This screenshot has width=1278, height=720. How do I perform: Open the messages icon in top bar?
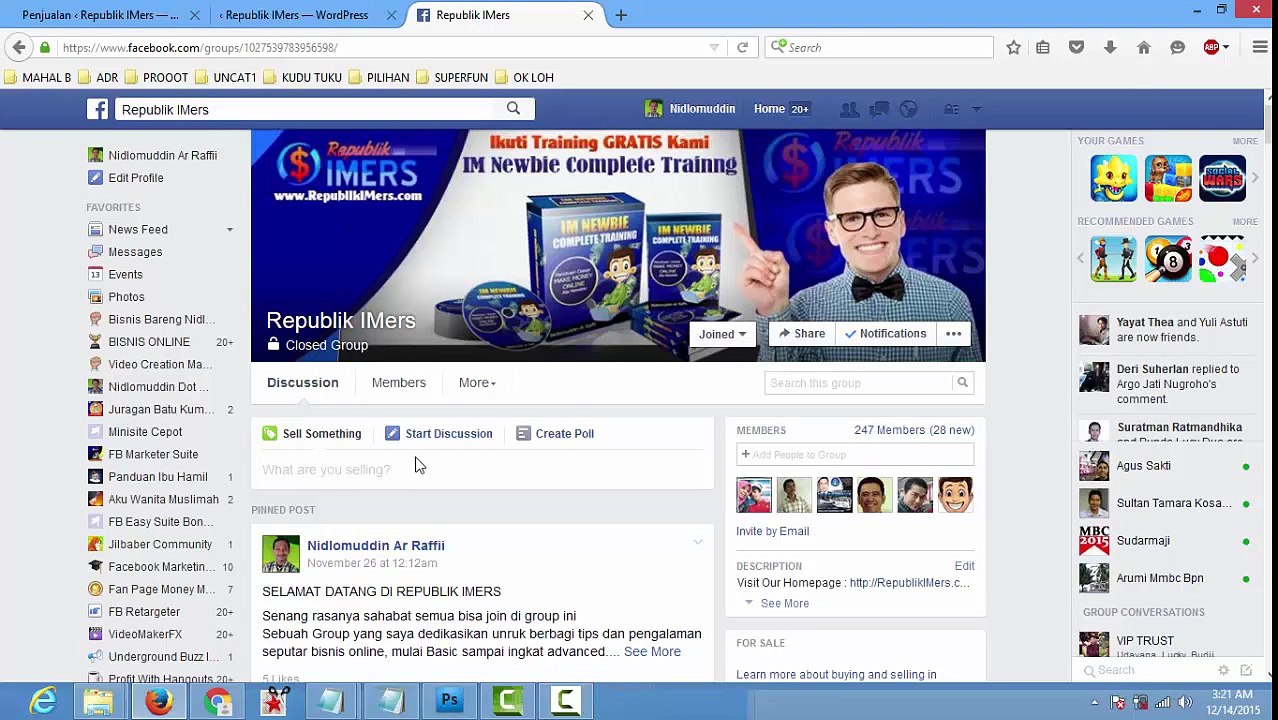click(x=879, y=109)
